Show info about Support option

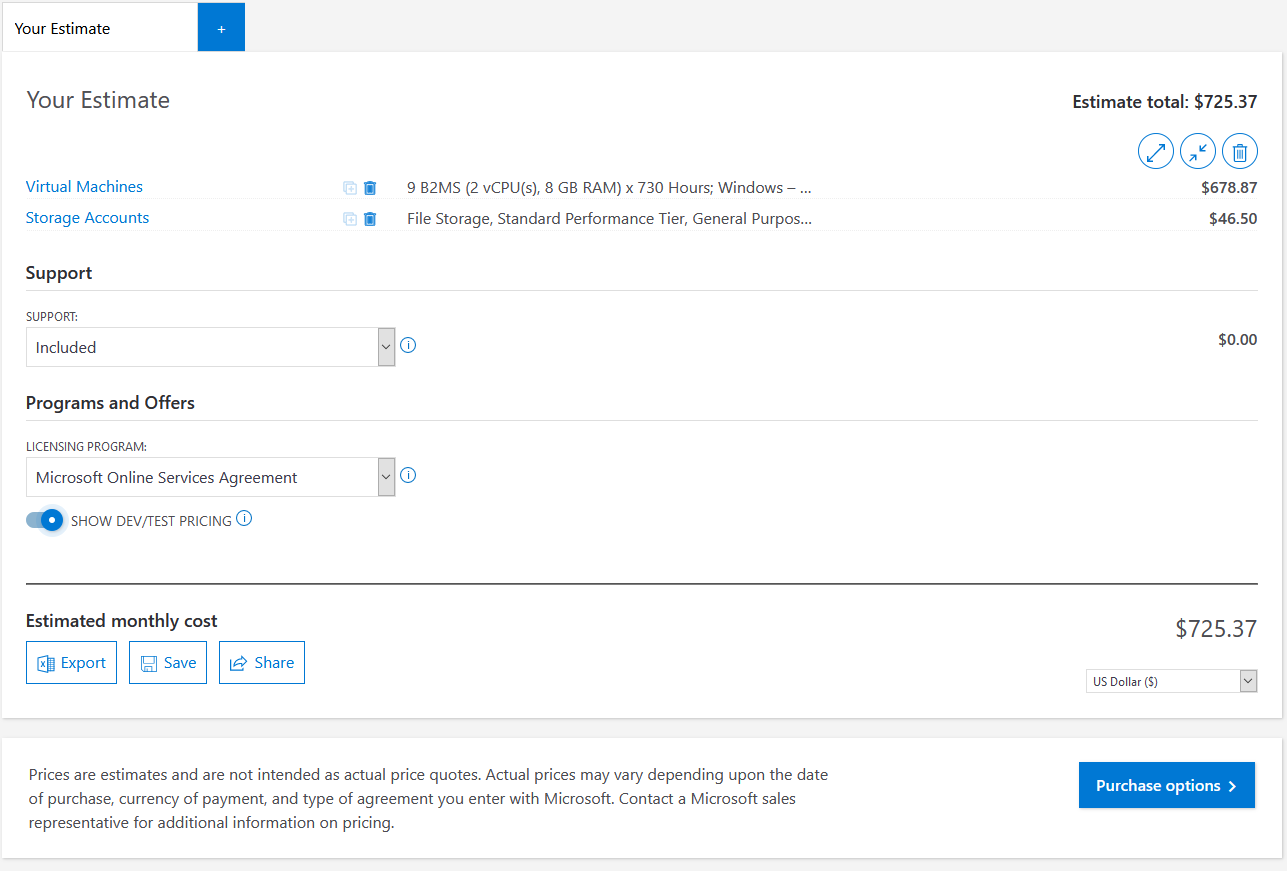click(408, 345)
